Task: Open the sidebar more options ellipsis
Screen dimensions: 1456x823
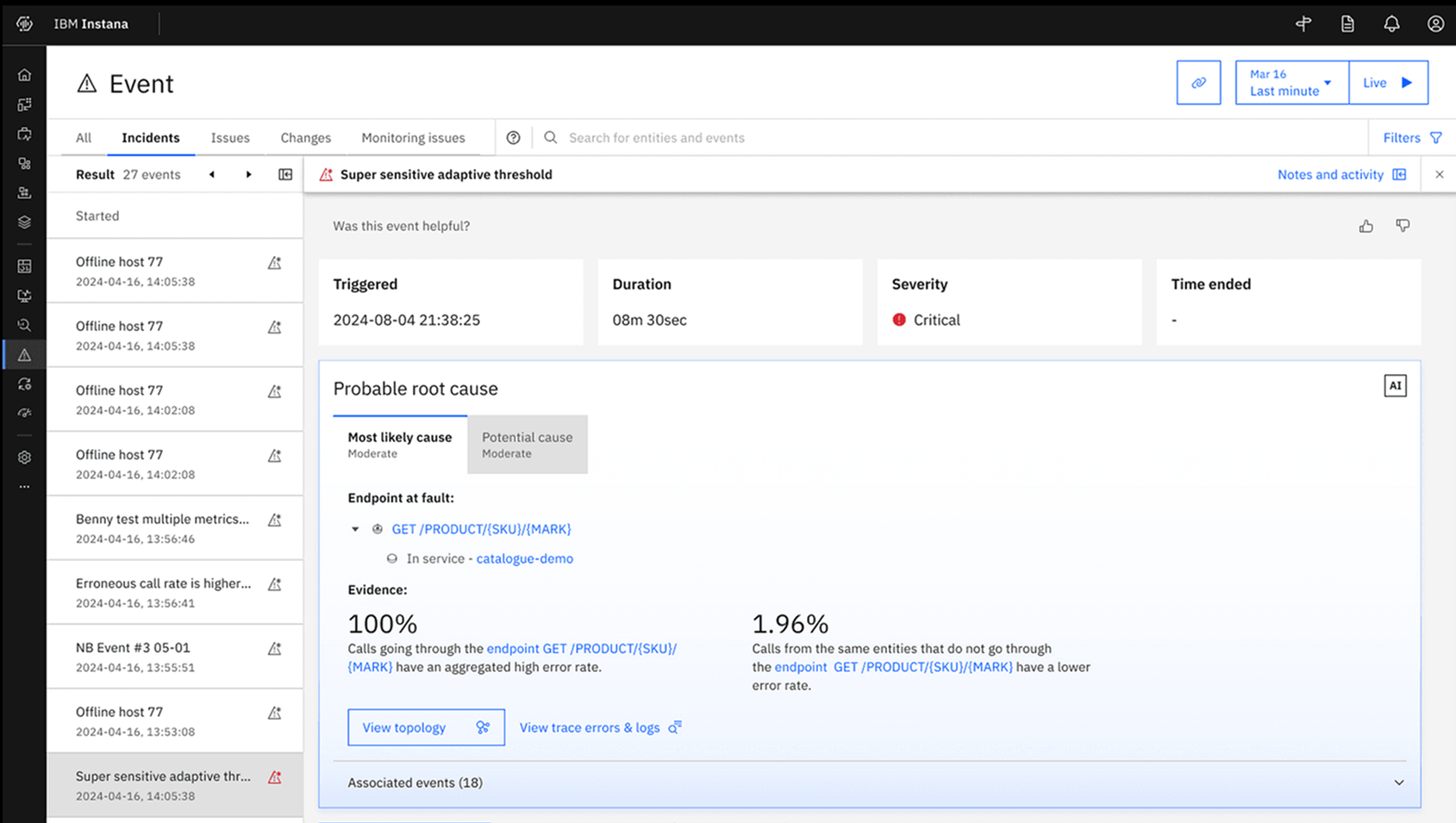Action: point(24,487)
